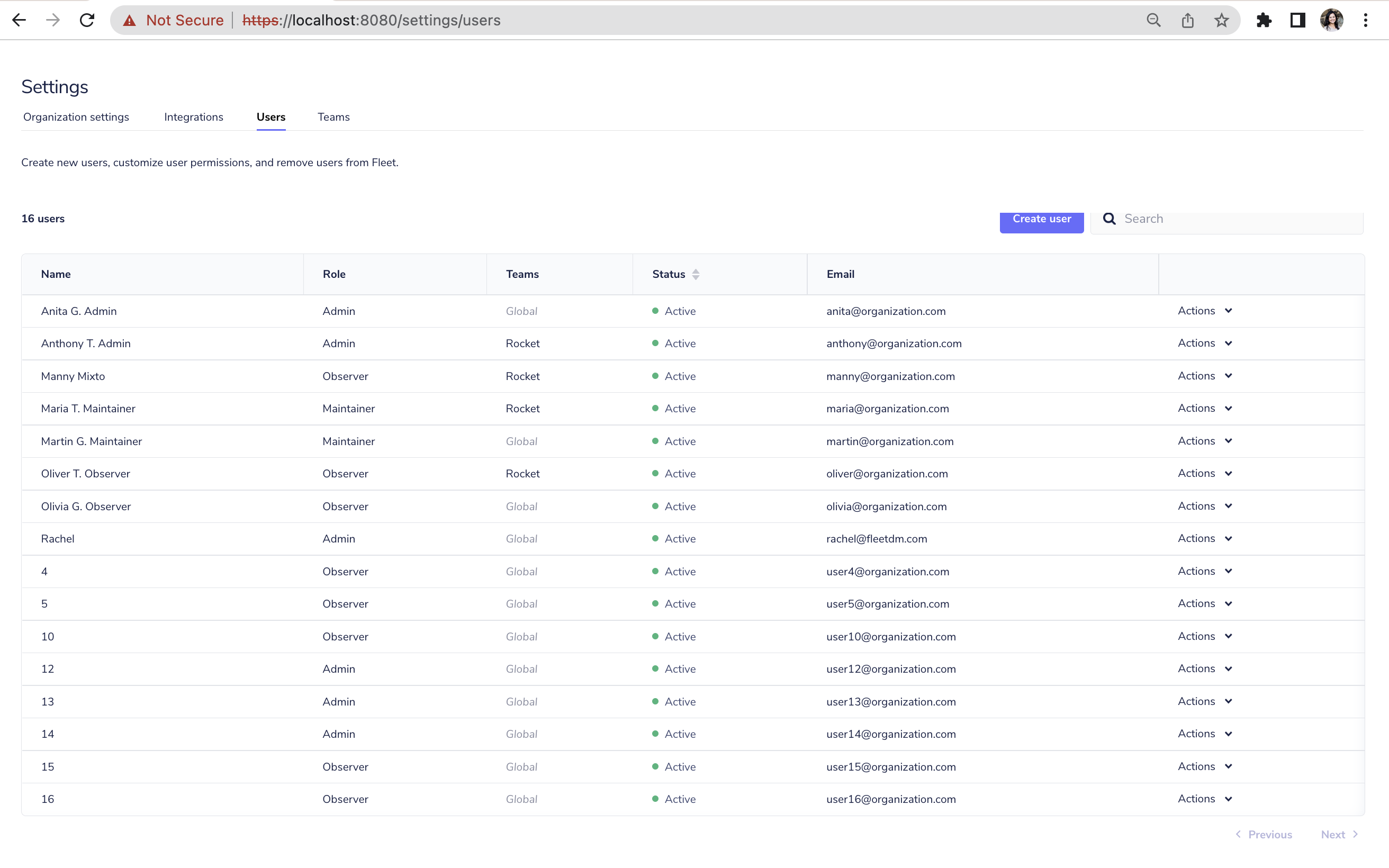Click the bookmark star icon
The height and width of the screenshot is (868, 1389).
point(1221,20)
